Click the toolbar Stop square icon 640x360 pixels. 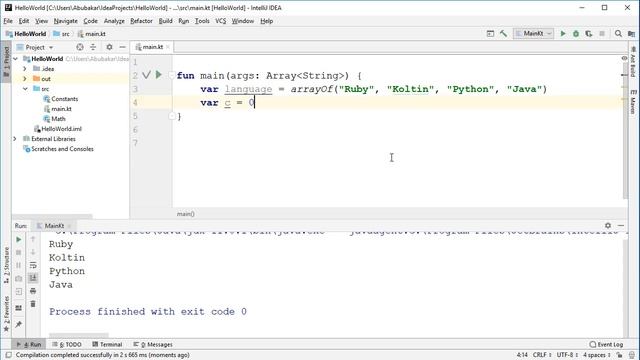[x=602, y=33]
